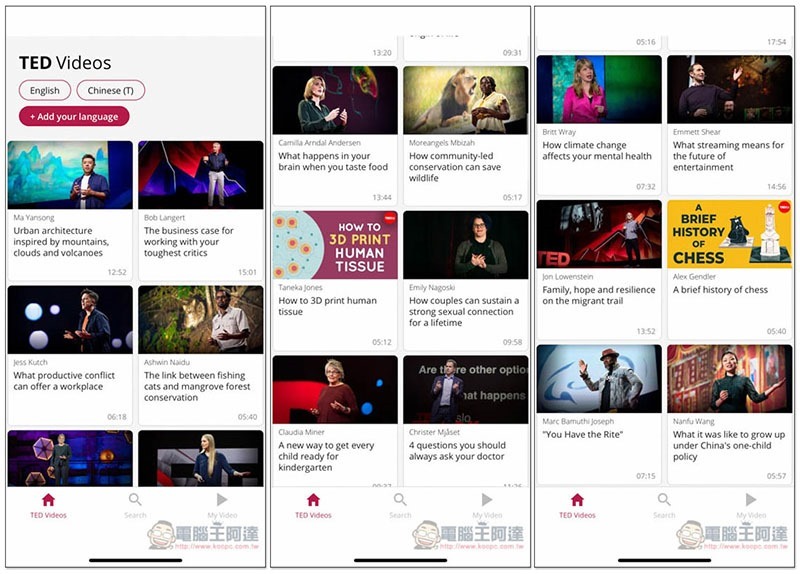Screen dimensions: 800x574
Task: Tap the TED Videos home icon in left screen
Action: [x=48, y=499]
